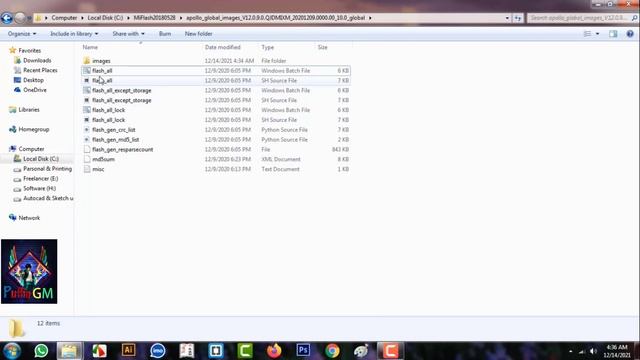Navigate to Local Disk (C:) breadcrumb
640x360 pixels.
[x=105, y=18]
